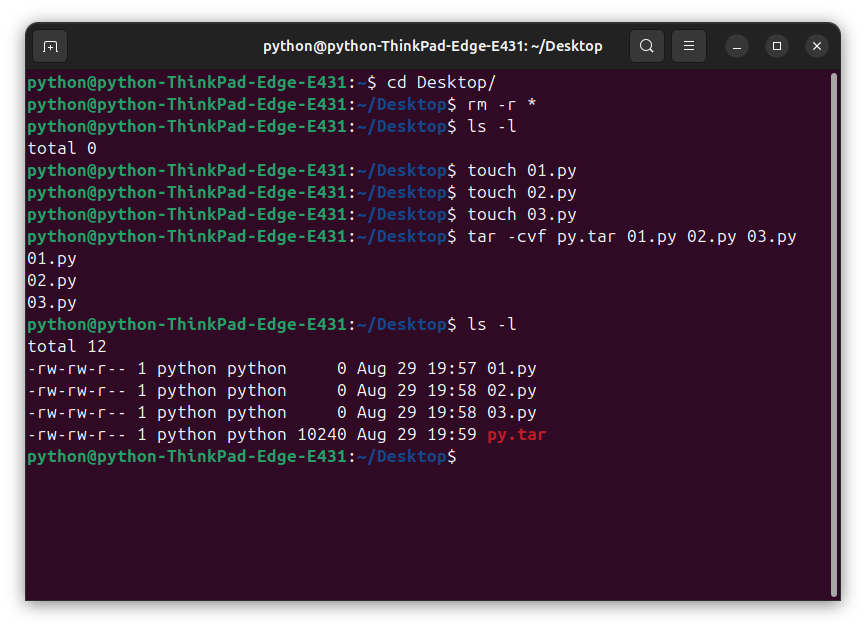Click 01.py in the ls listing
The width and height of the screenshot is (866, 629).
coord(511,369)
